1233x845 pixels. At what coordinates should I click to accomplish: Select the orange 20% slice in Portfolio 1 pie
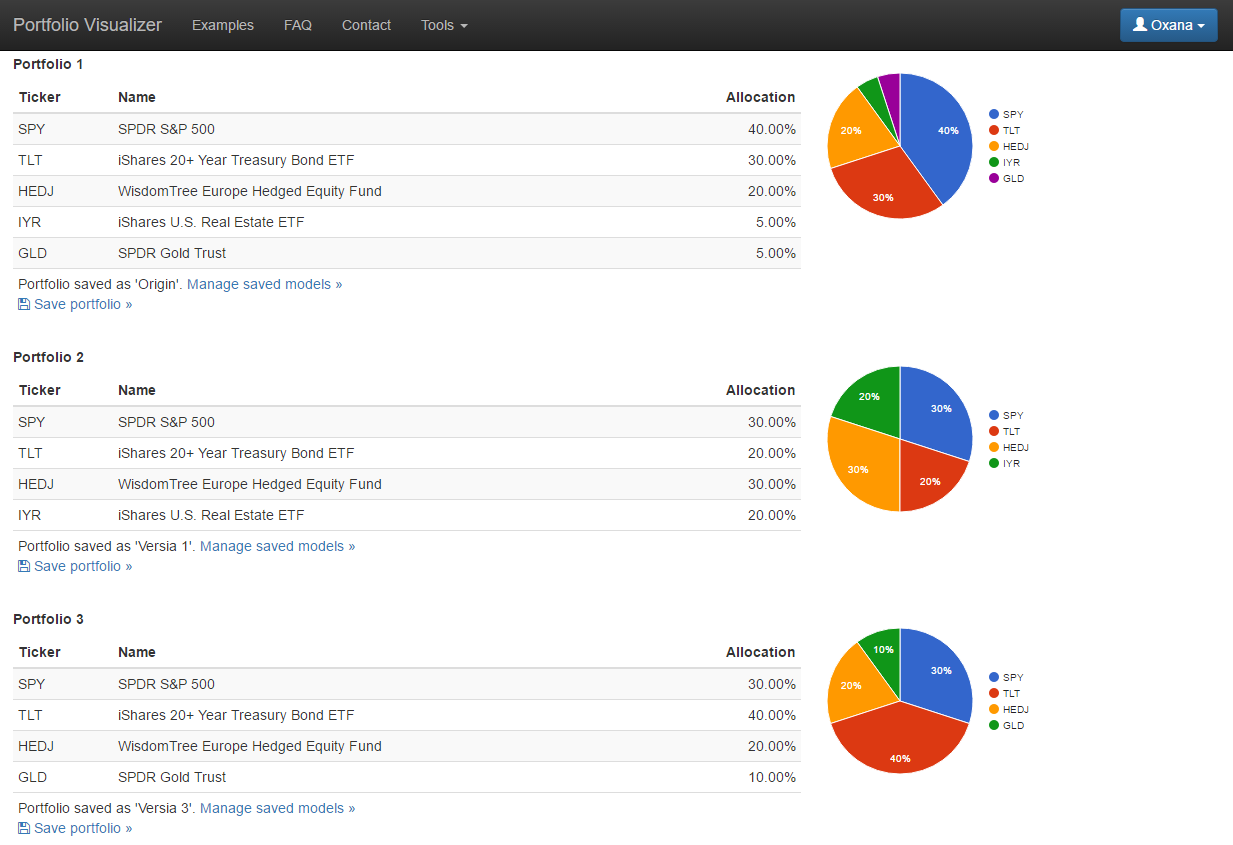[855, 130]
